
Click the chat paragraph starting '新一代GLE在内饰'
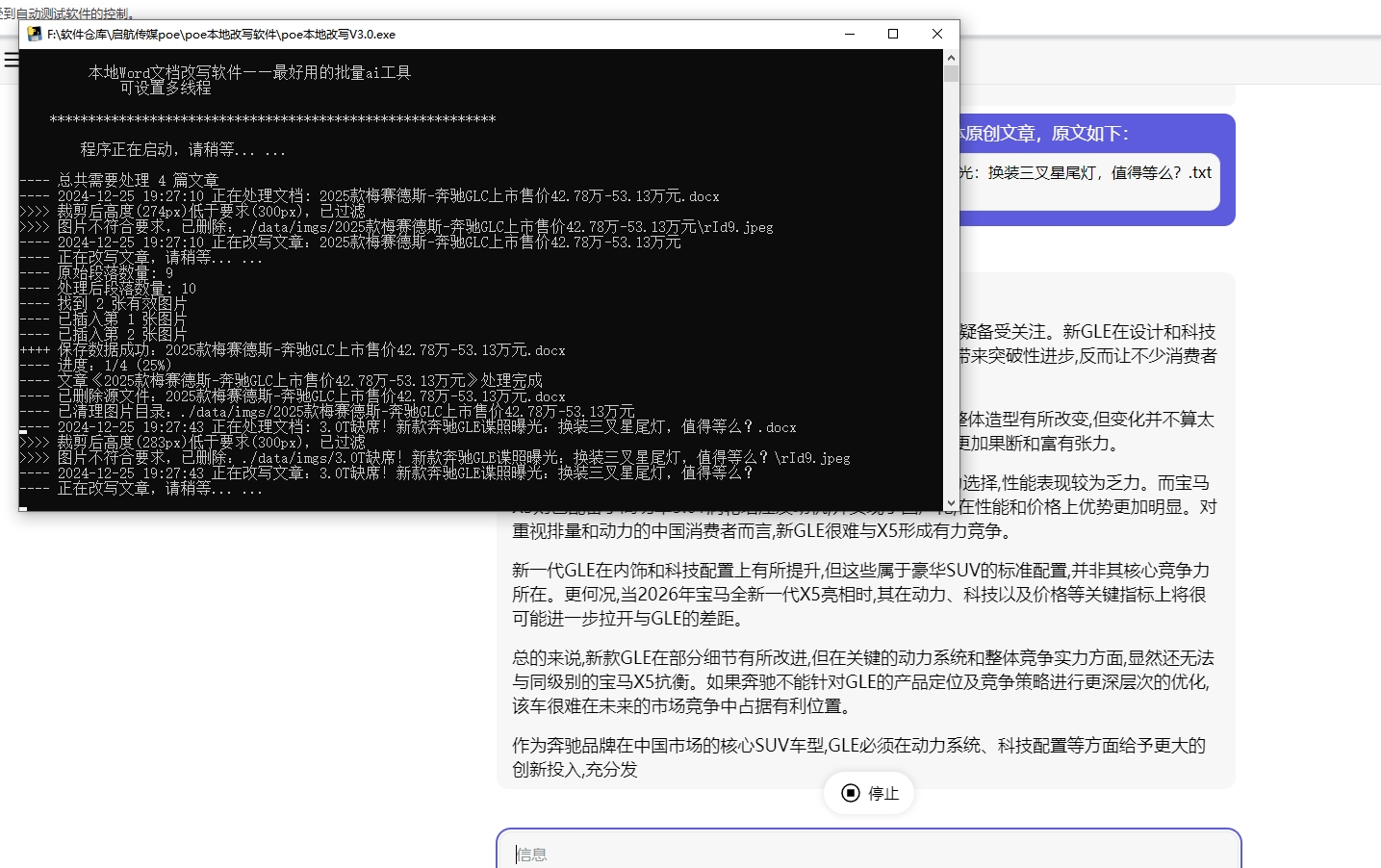(x=861, y=595)
